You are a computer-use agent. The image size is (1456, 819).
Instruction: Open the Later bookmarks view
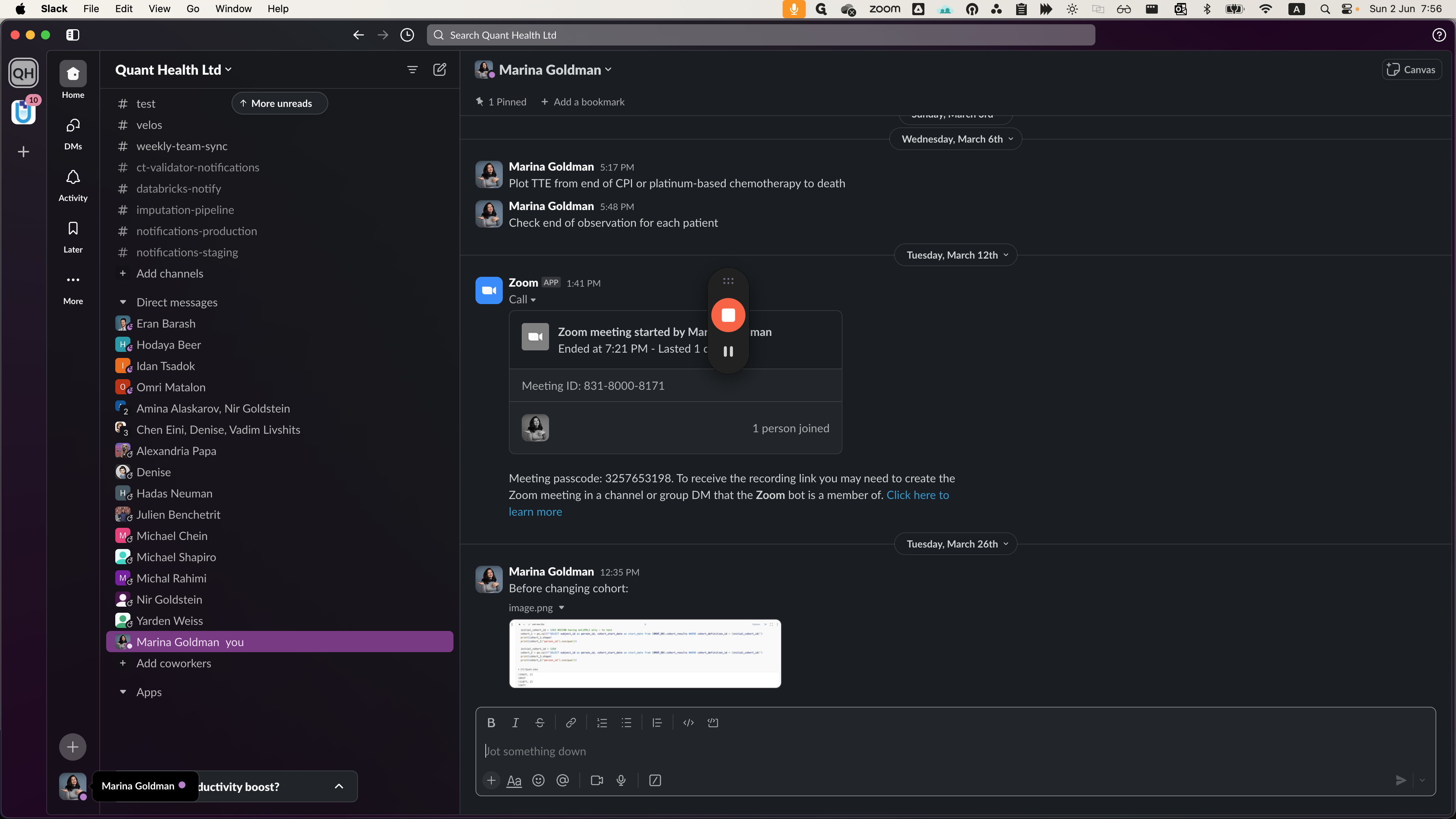(73, 237)
